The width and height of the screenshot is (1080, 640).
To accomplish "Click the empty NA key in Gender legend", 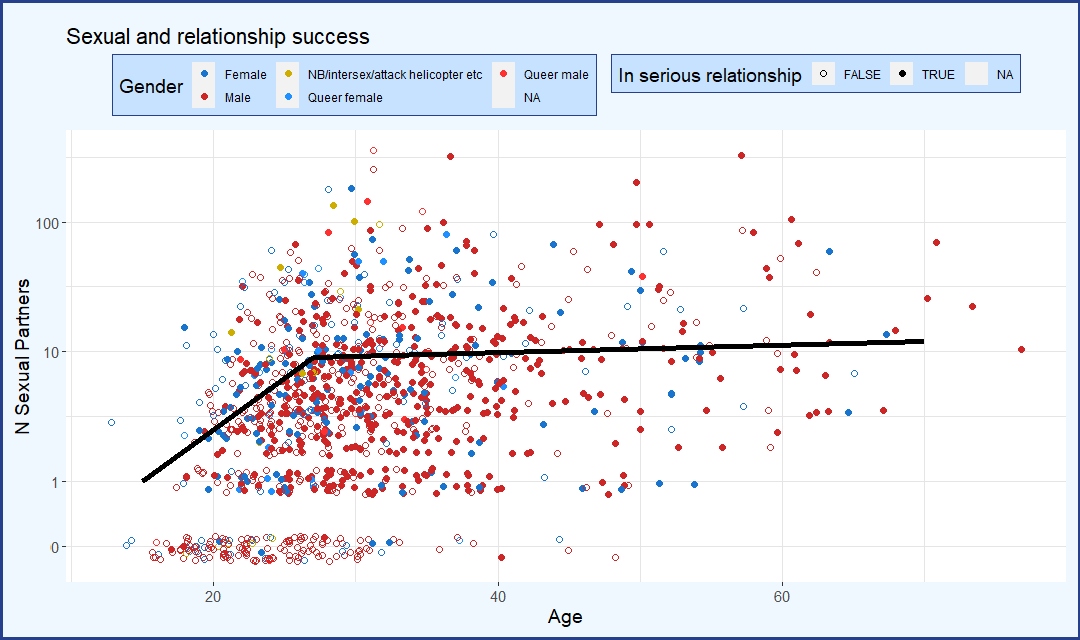I will pos(504,97).
